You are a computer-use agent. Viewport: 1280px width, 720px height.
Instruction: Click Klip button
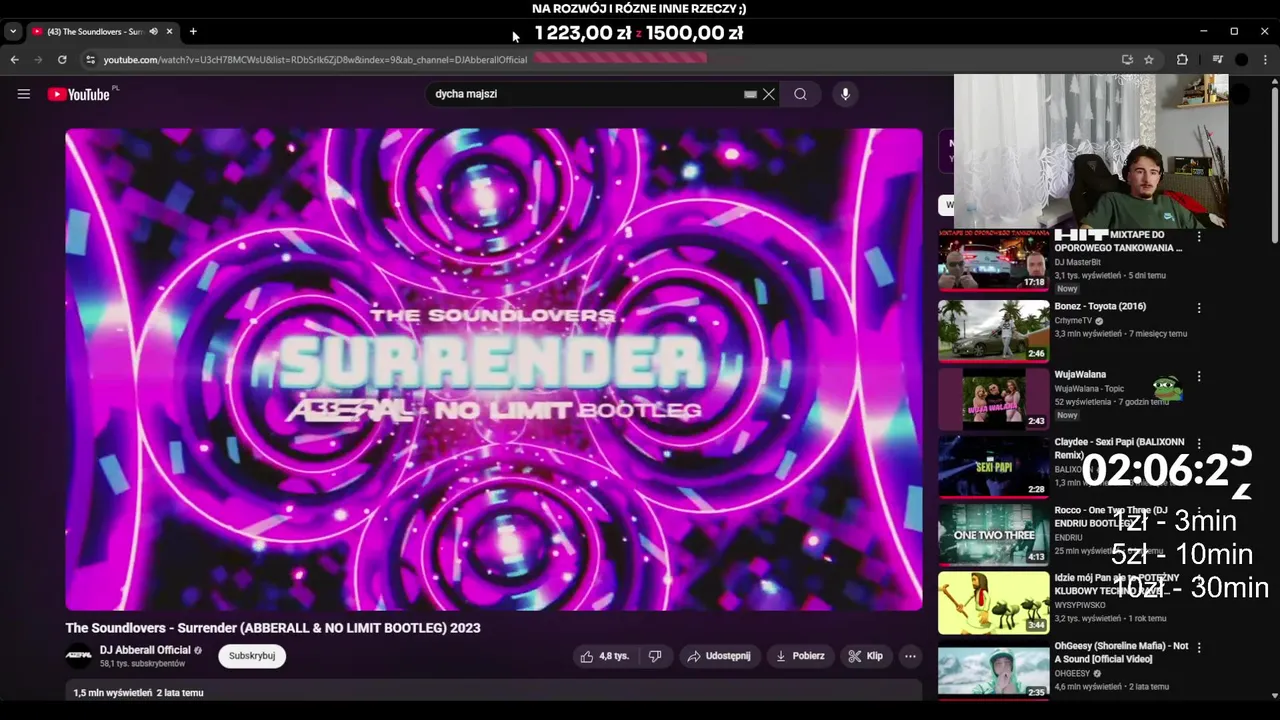click(866, 656)
